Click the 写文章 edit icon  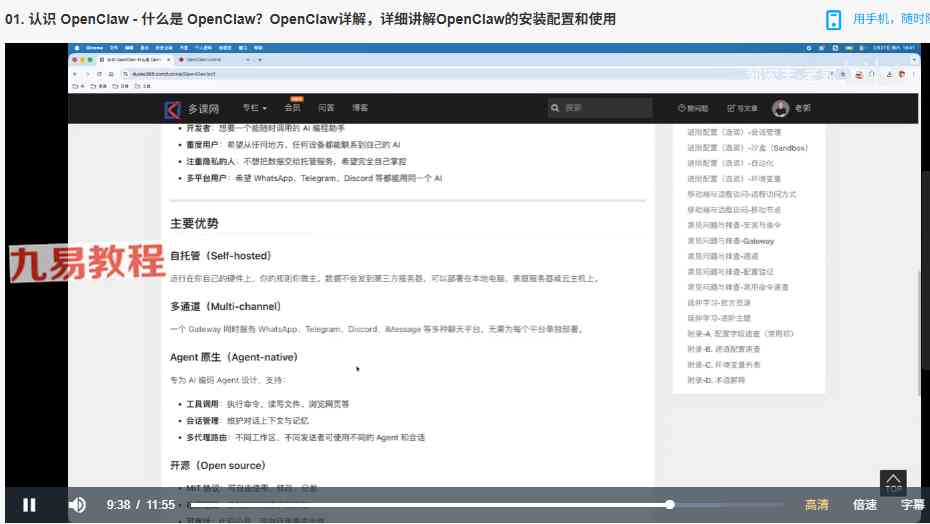[732, 108]
